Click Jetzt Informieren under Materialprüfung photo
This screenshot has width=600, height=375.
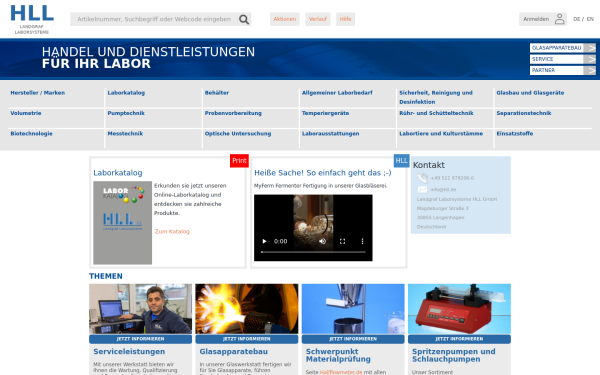pos(353,339)
